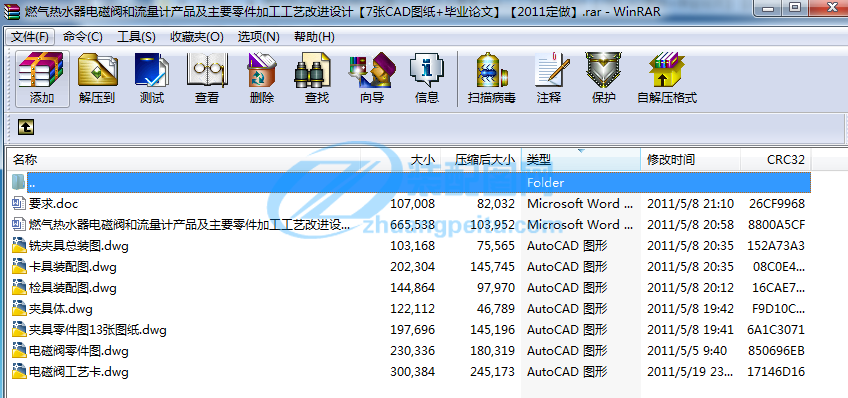Image resolution: width=848 pixels, height=398 pixels.
Task: Click the 扫描病毒 (Virus Scan) icon
Action: point(492,78)
